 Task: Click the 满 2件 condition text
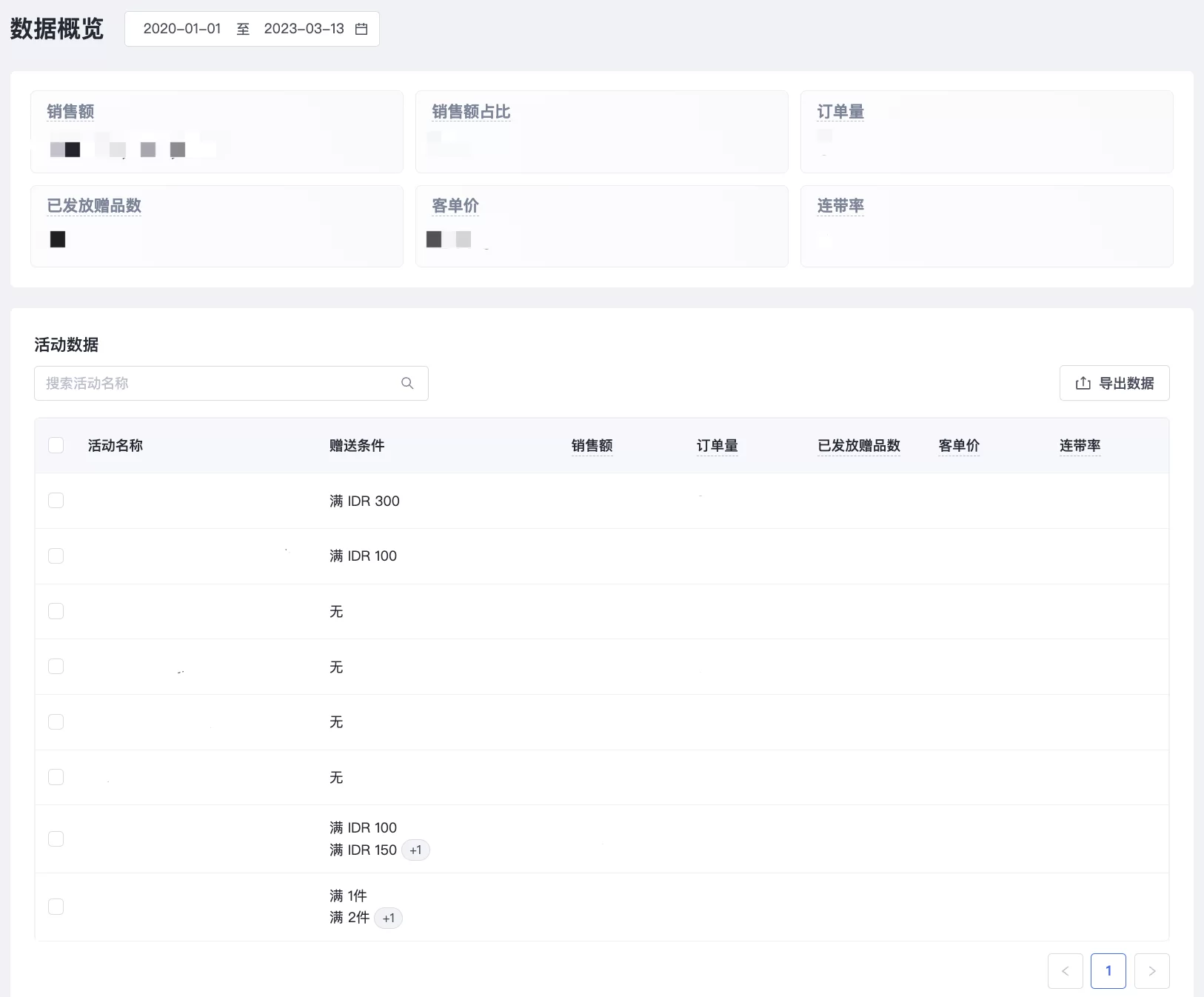click(350, 918)
